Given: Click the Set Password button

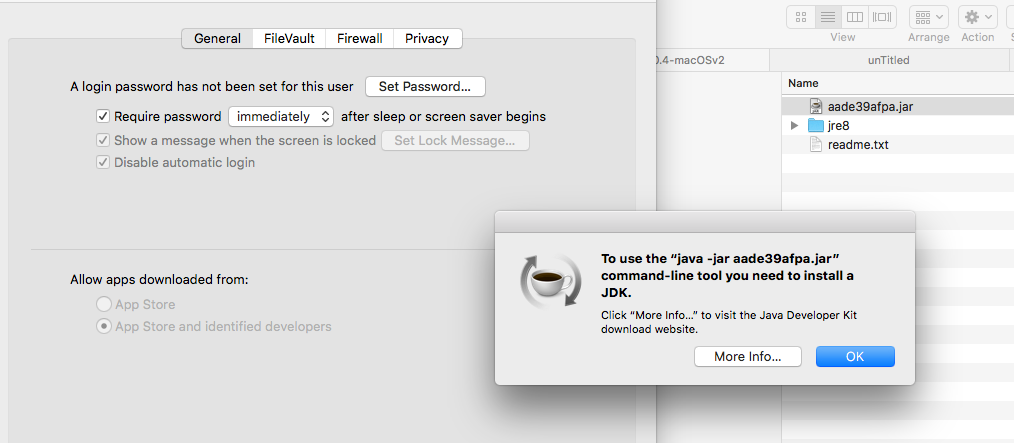Looking at the screenshot, I should pyautogui.click(x=425, y=86).
